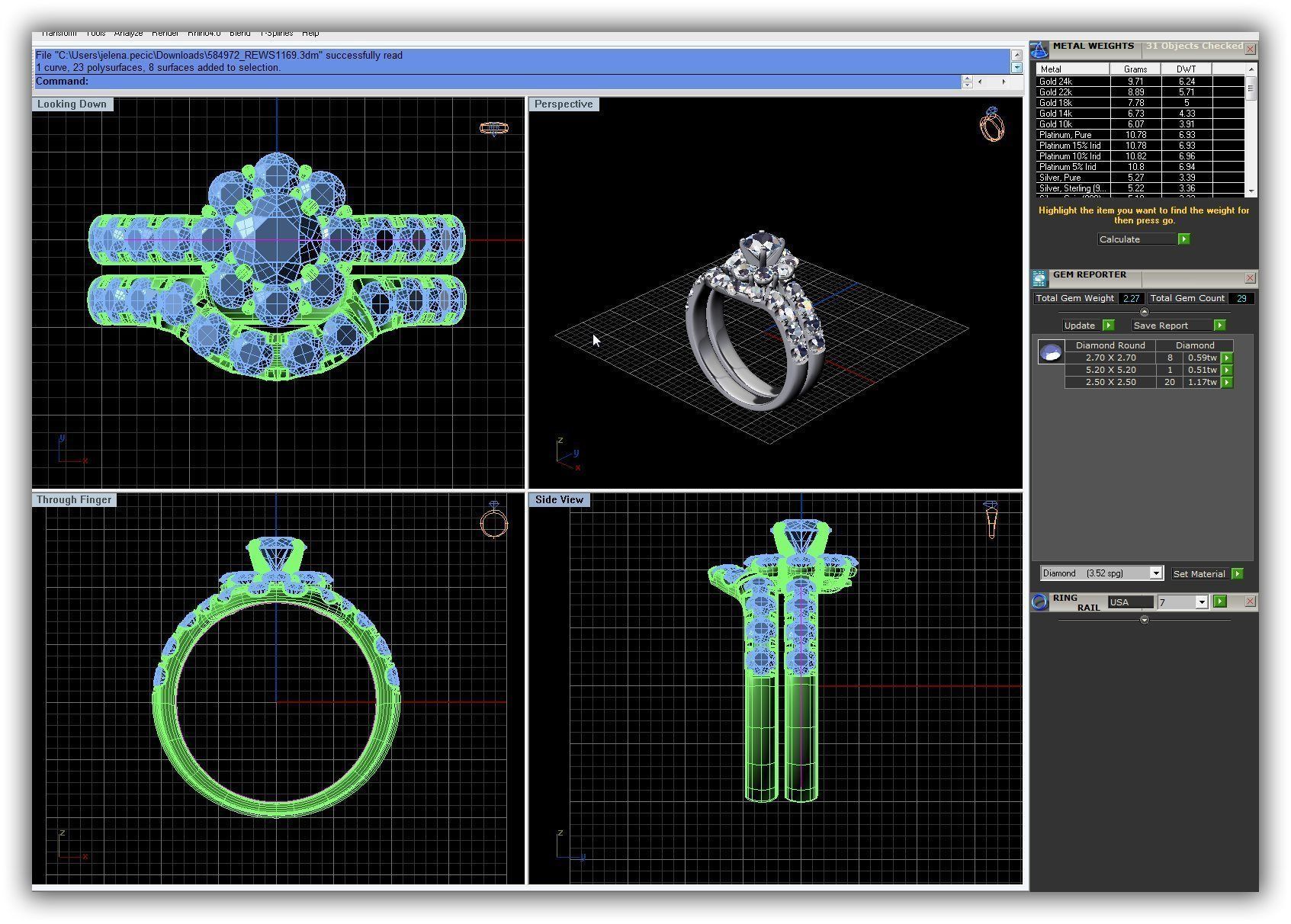The image size is (1291, 924).
Task: Click green arrow in the 0.59tw gem row
Action: [x=1227, y=358]
